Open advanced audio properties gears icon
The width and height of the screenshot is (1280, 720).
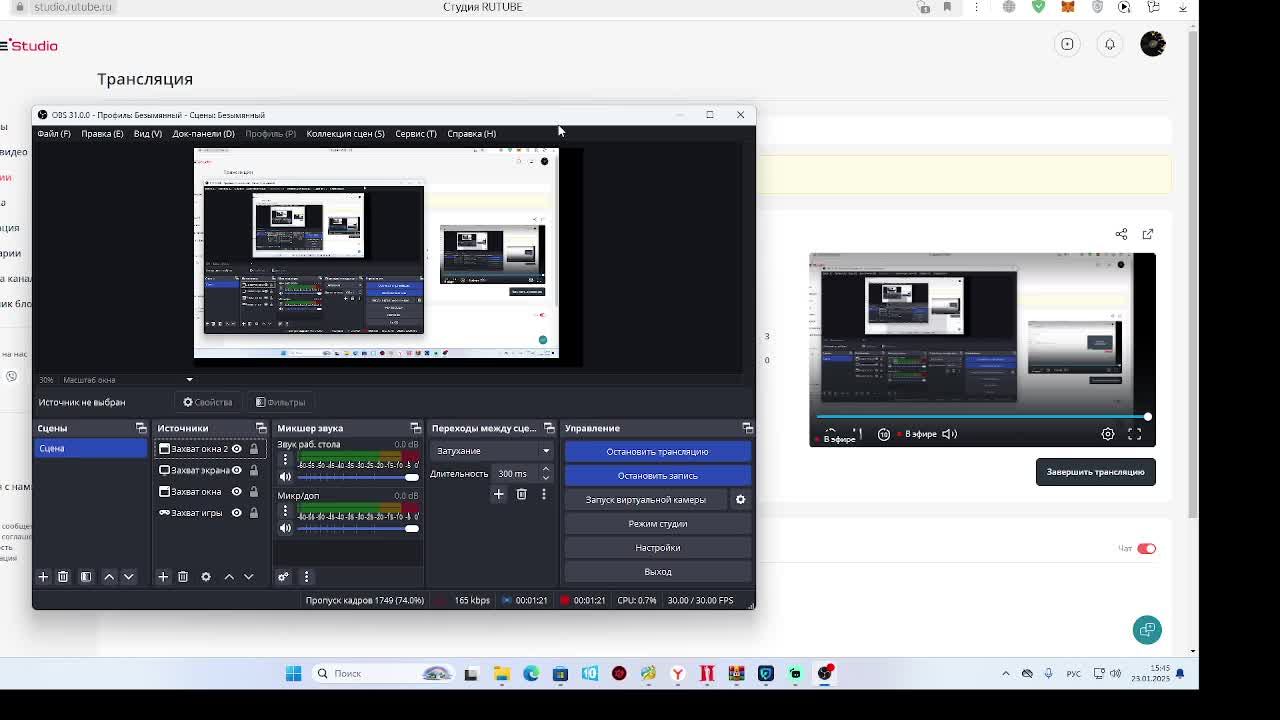(x=283, y=577)
